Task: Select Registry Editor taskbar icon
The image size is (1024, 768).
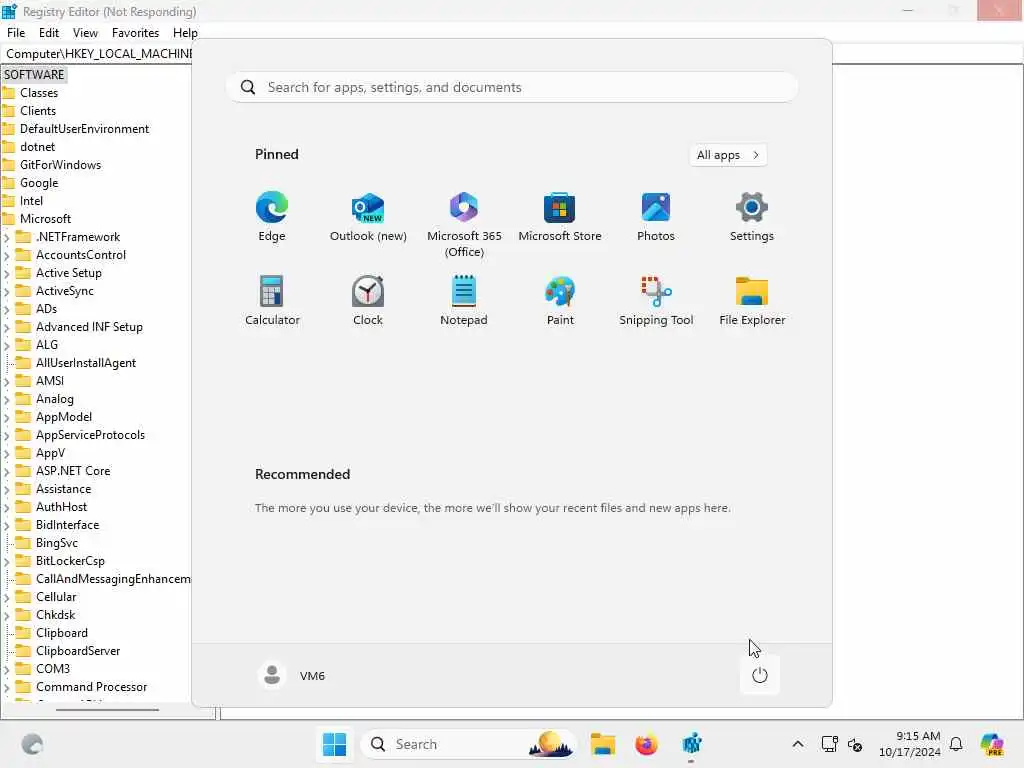Action: tap(692, 744)
